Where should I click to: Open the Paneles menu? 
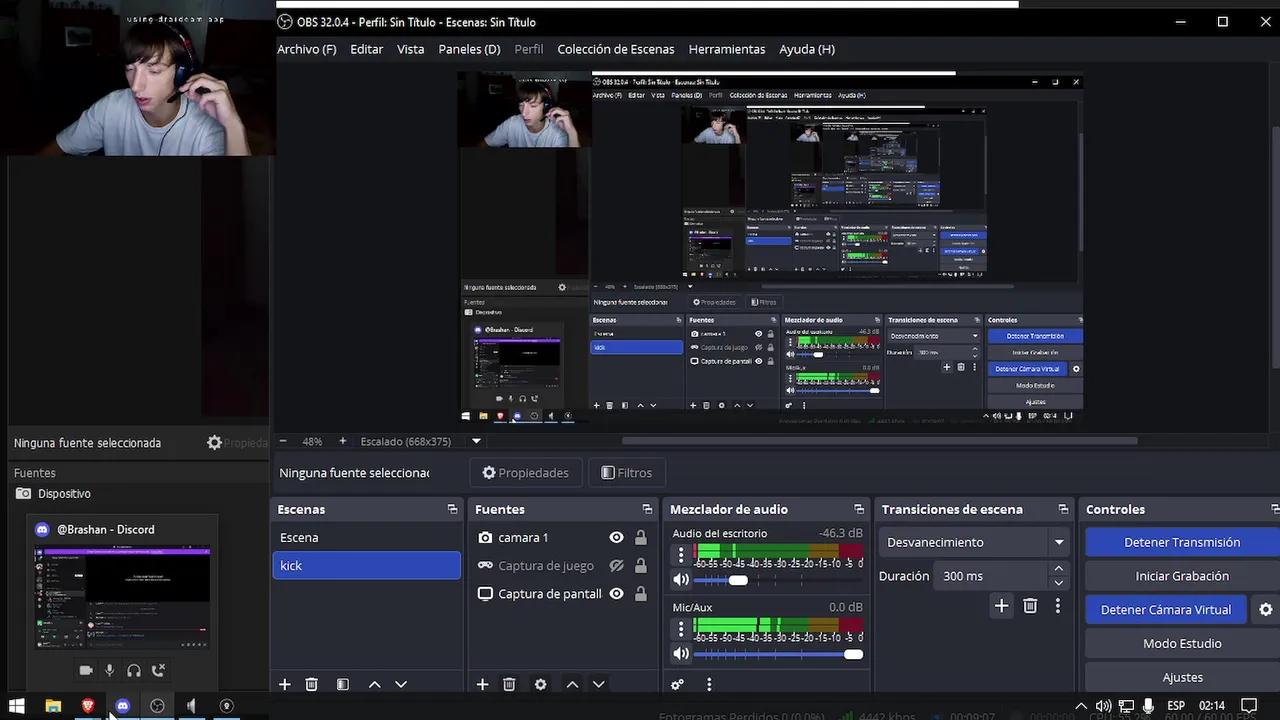tap(469, 49)
